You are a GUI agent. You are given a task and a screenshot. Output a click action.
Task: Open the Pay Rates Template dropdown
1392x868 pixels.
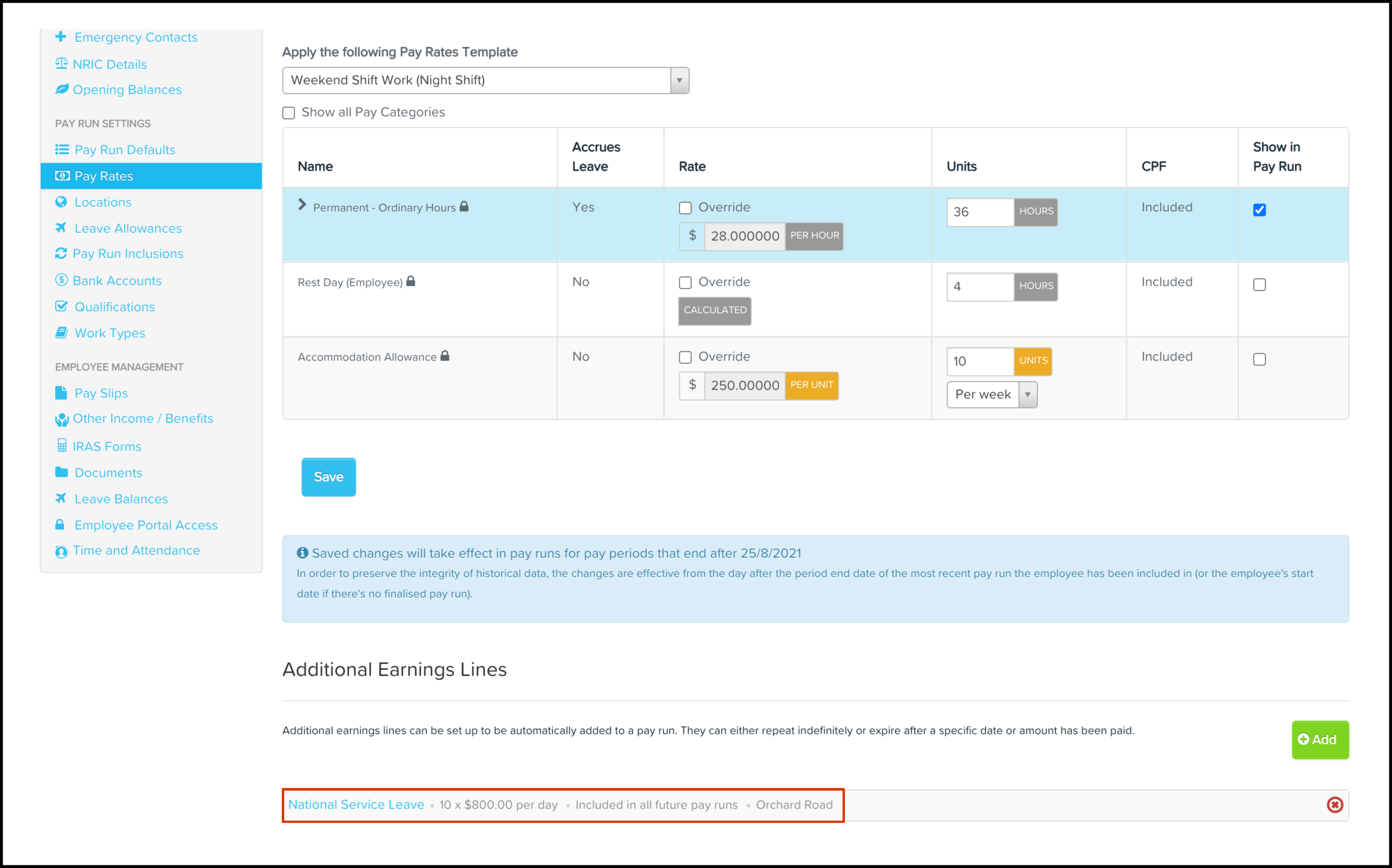679,80
